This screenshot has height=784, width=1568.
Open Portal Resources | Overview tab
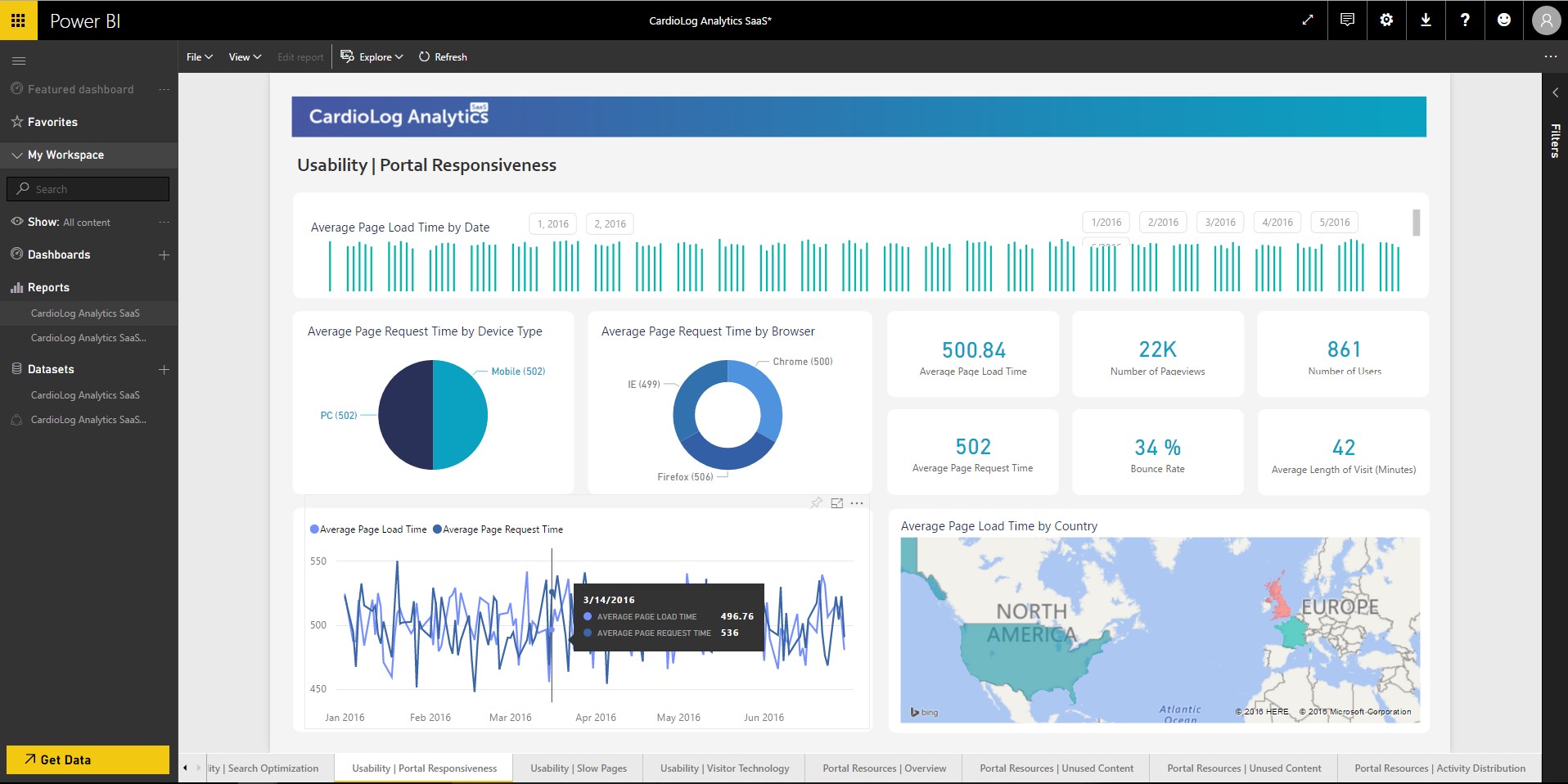point(884,768)
